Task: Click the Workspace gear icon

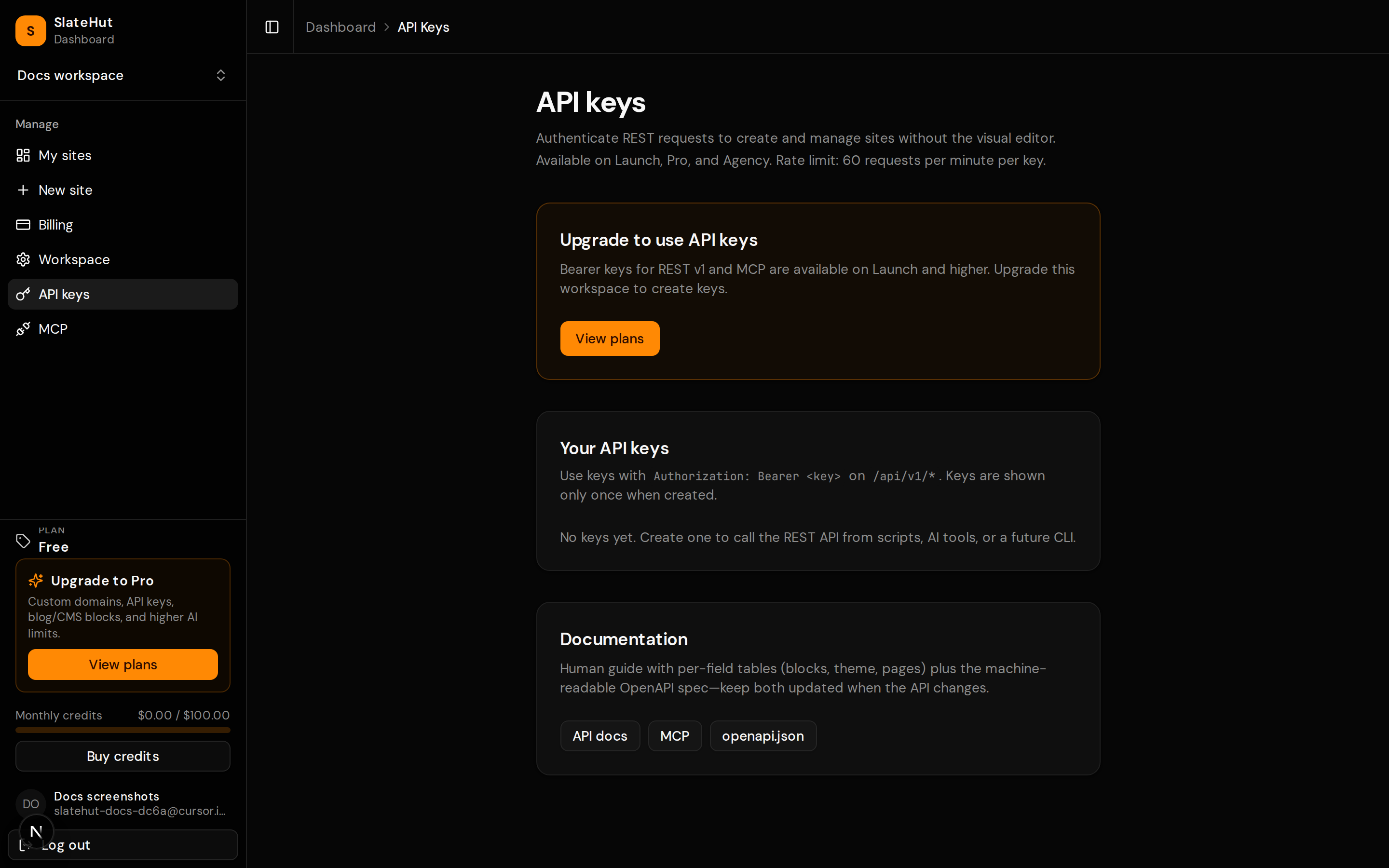Action: [23, 259]
